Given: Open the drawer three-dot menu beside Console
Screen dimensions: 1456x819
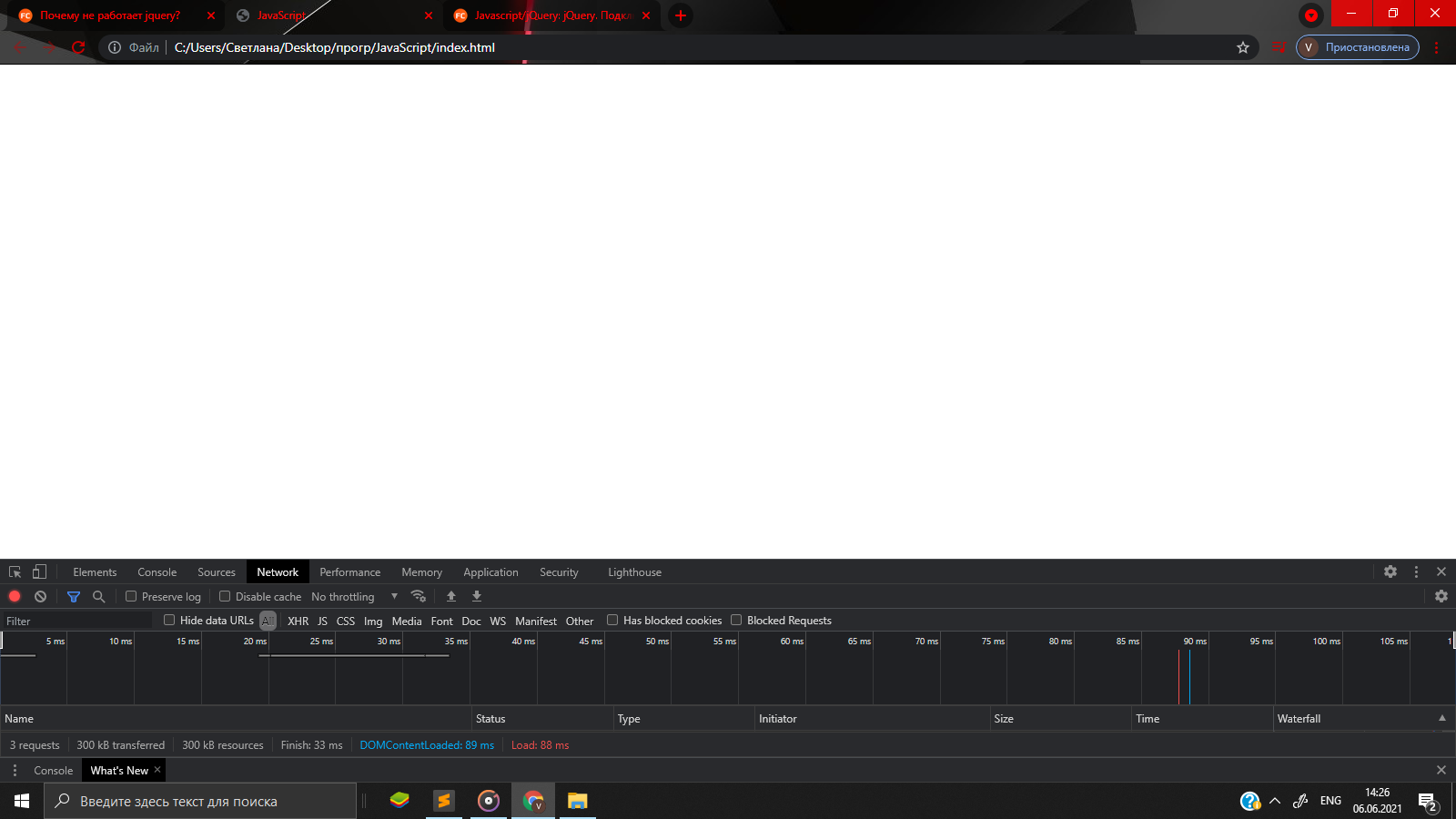Looking at the screenshot, I should coord(15,771).
